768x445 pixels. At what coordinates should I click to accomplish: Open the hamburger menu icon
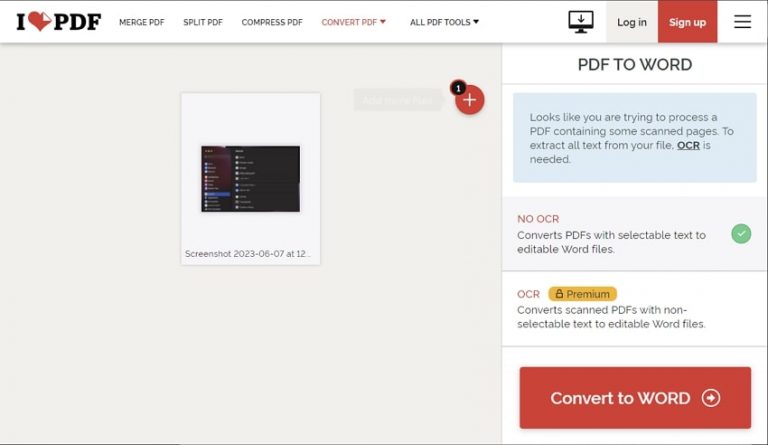(x=743, y=22)
